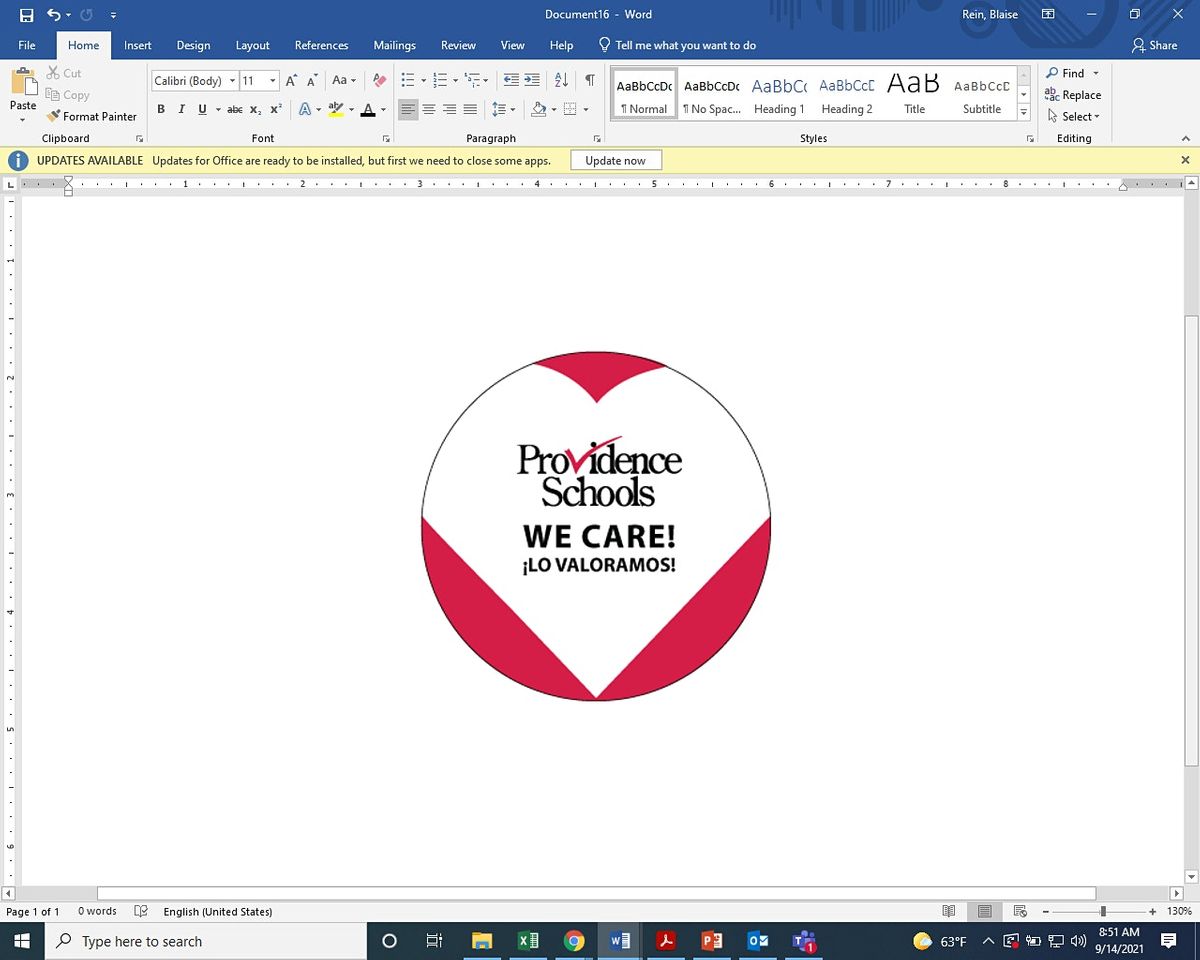Image resolution: width=1200 pixels, height=960 pixels.
Task: Click the Update now button
Action: [x=616, y=160]
